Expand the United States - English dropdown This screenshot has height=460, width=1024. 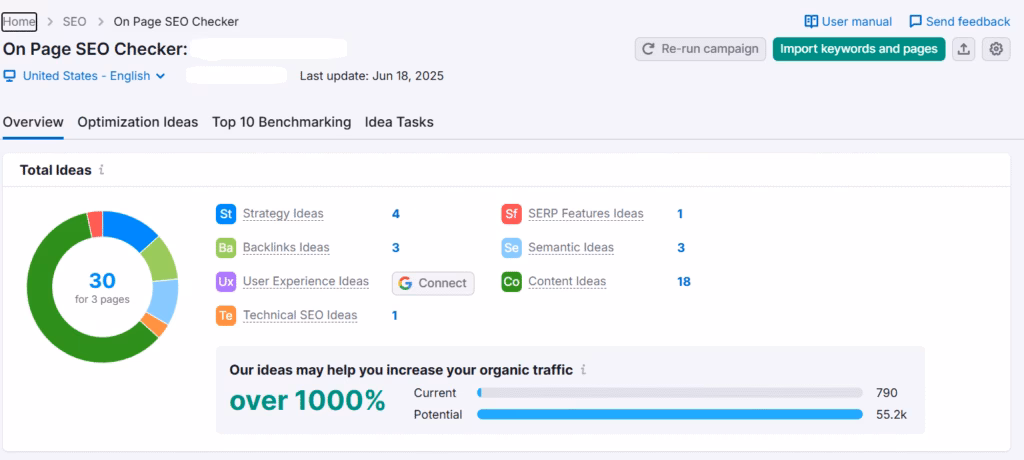pyautogui.click(x=85, y=76)
